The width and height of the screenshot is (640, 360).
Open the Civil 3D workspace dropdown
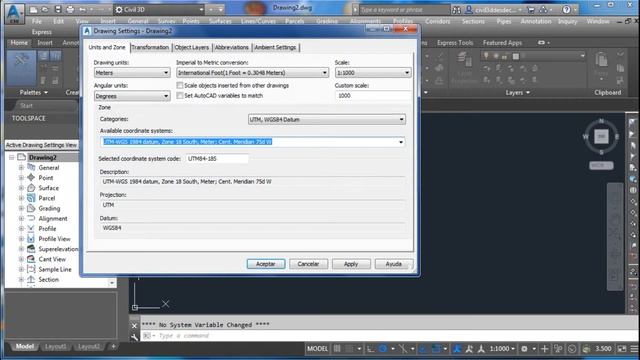pyautogui.click(x=160, y=9)
